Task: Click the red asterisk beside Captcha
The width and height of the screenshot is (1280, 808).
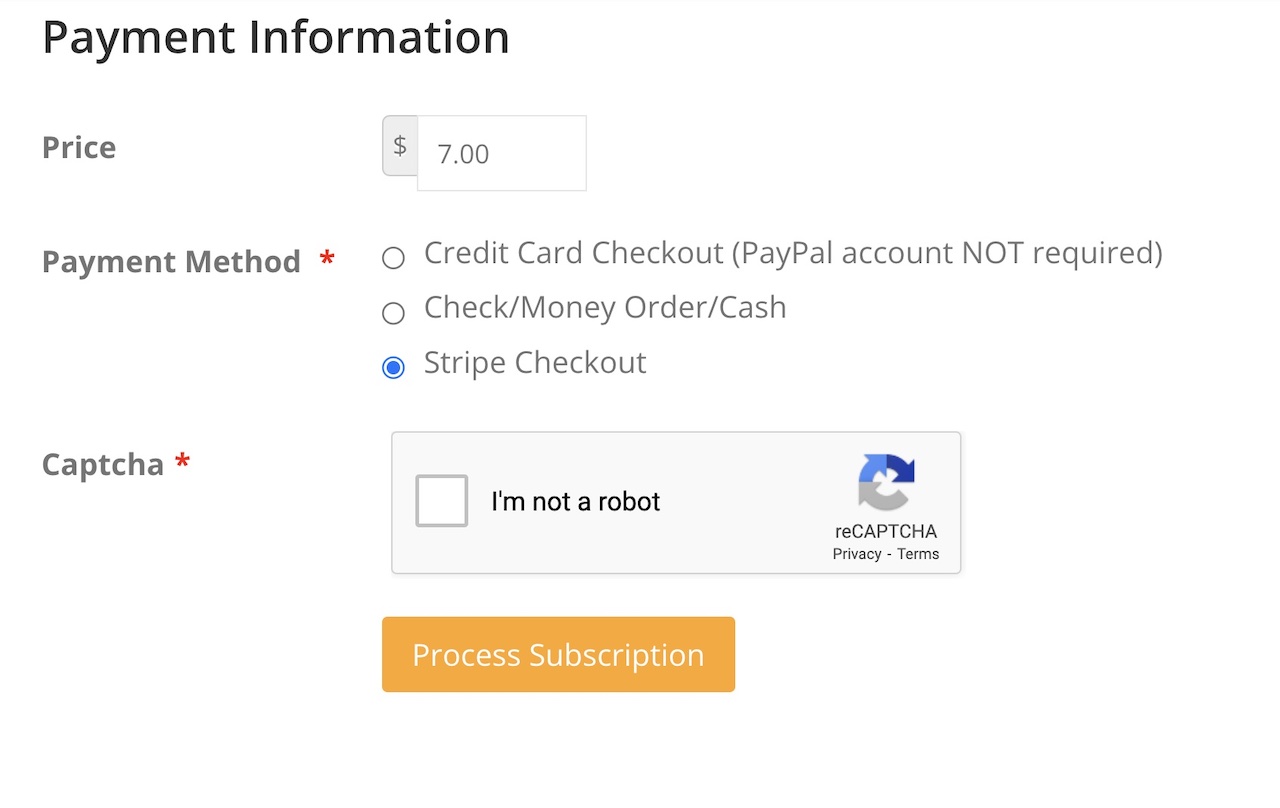Action: tap(182, 463)
